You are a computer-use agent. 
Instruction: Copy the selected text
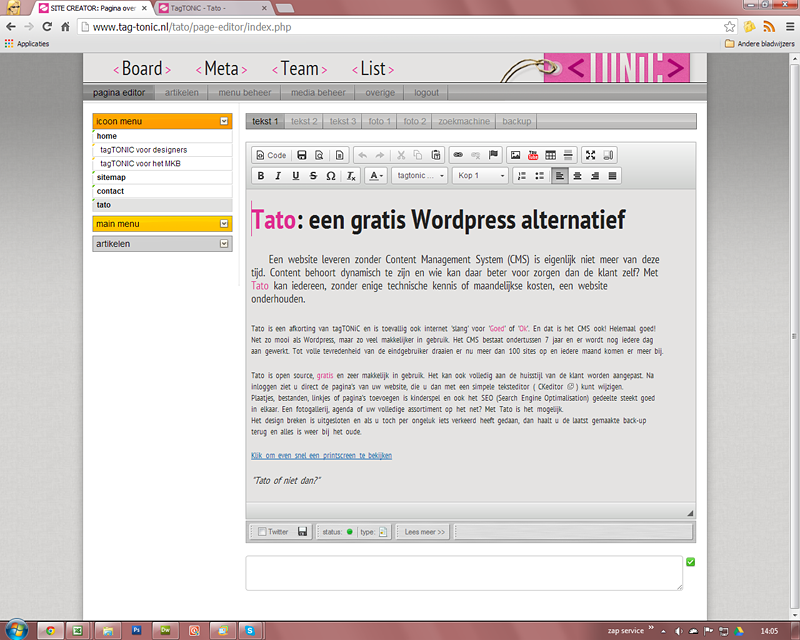[x=418, y=155]
